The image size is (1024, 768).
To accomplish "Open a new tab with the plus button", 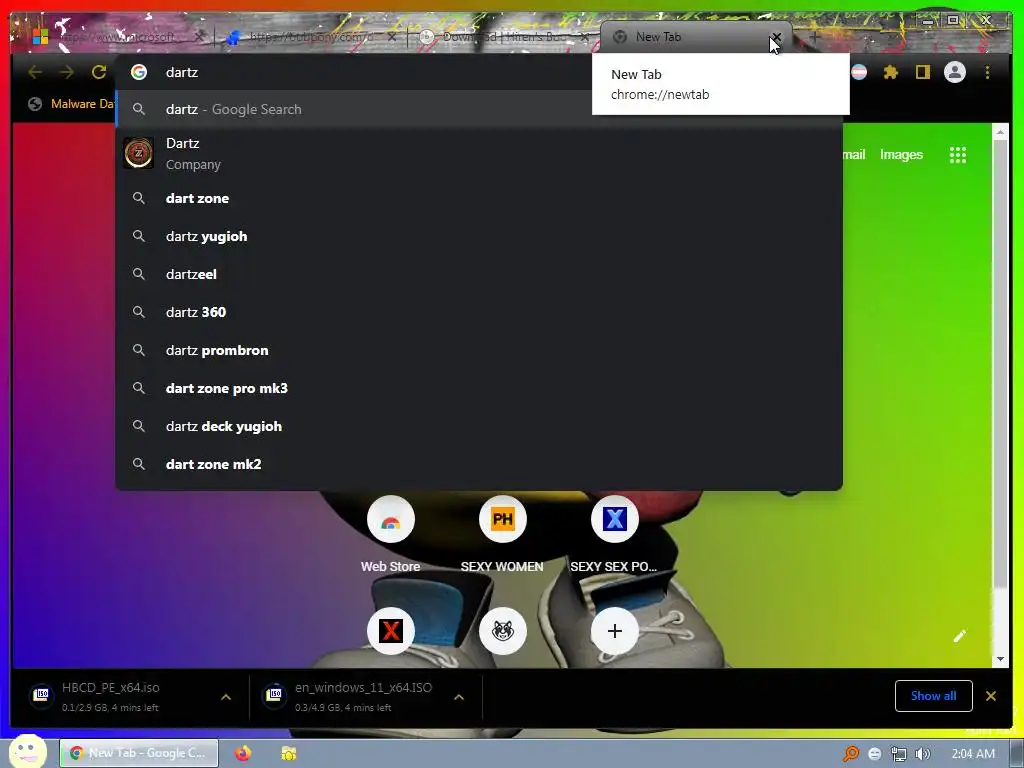I will tap(814, 37).
